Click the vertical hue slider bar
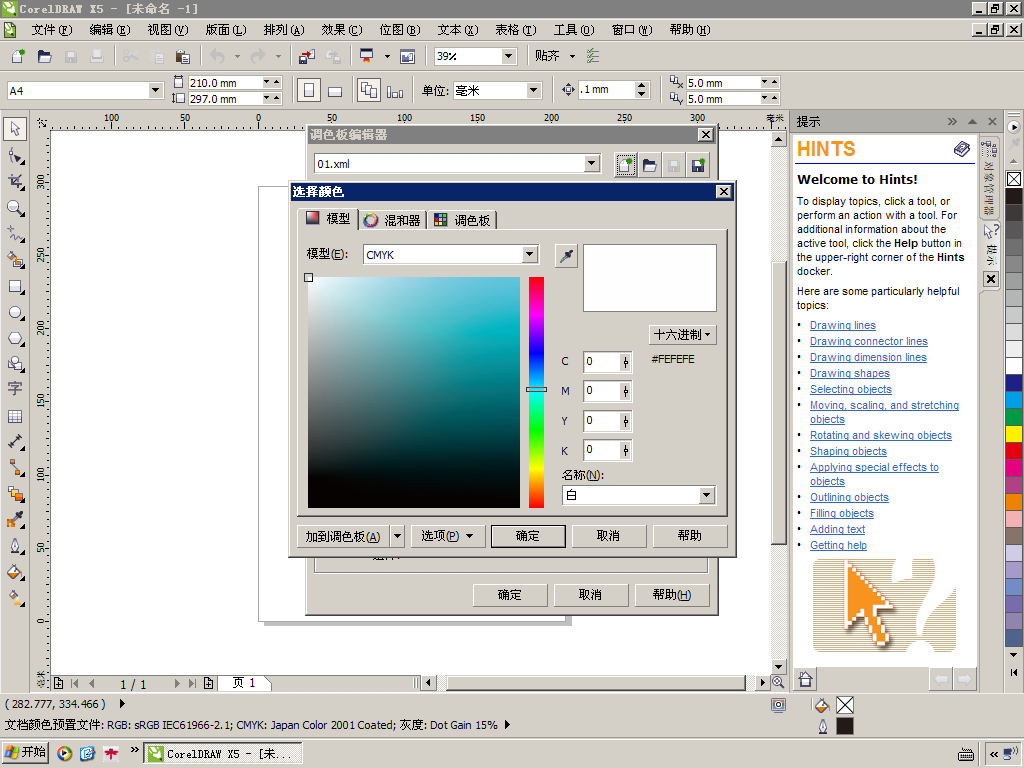Image resolution: width=1024 pixels, height=768 pixels. 536,392
